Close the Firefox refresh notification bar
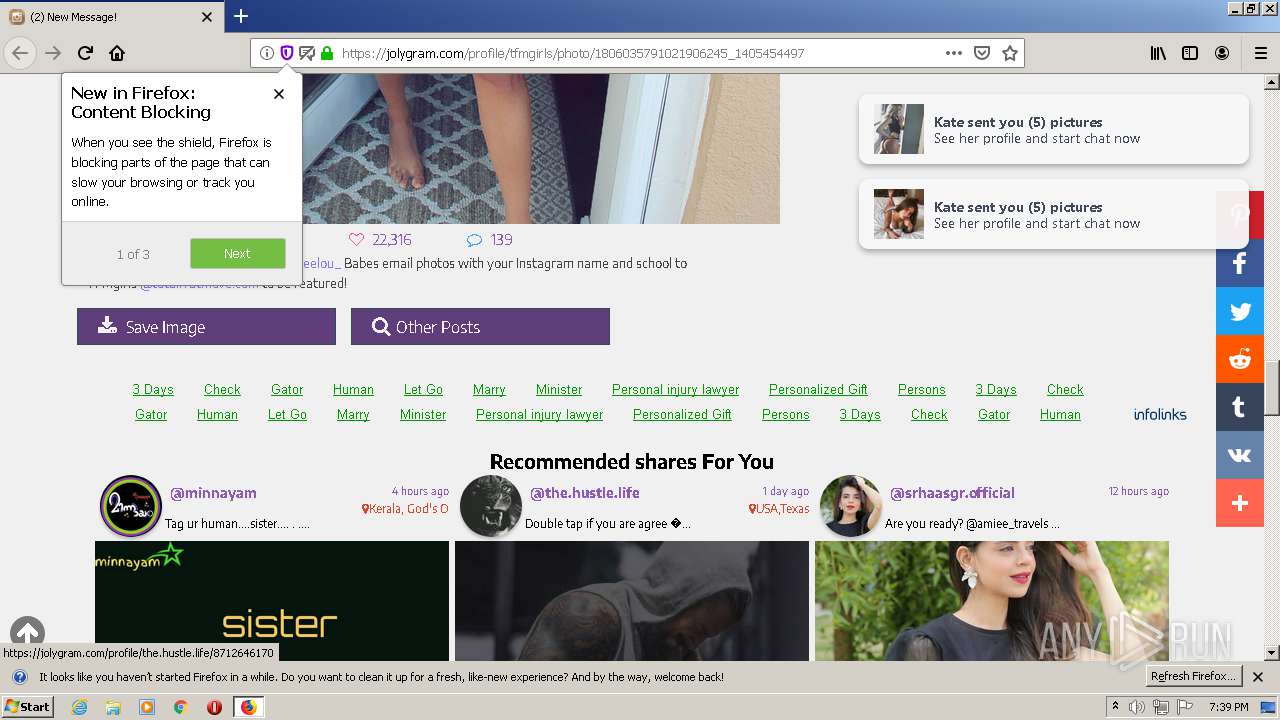This screenshot has width=1280, height=720. (x=1258, y=677)
